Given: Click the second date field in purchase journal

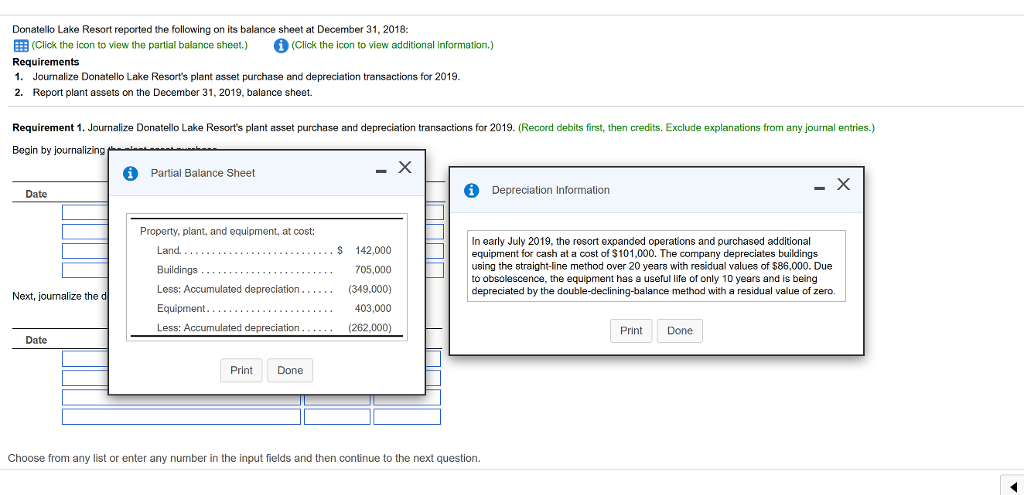Looking at the screenshot, I should (x=85, y=232).
